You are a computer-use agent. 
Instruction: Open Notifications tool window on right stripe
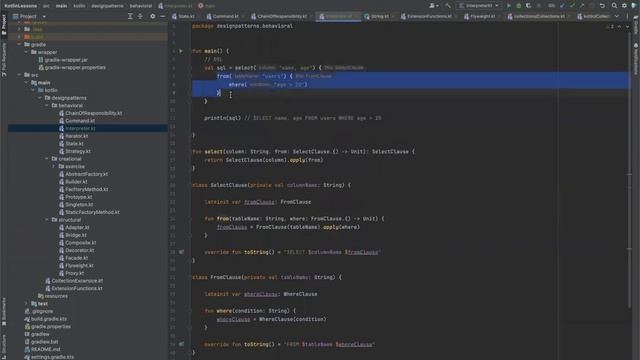(636, 59)
